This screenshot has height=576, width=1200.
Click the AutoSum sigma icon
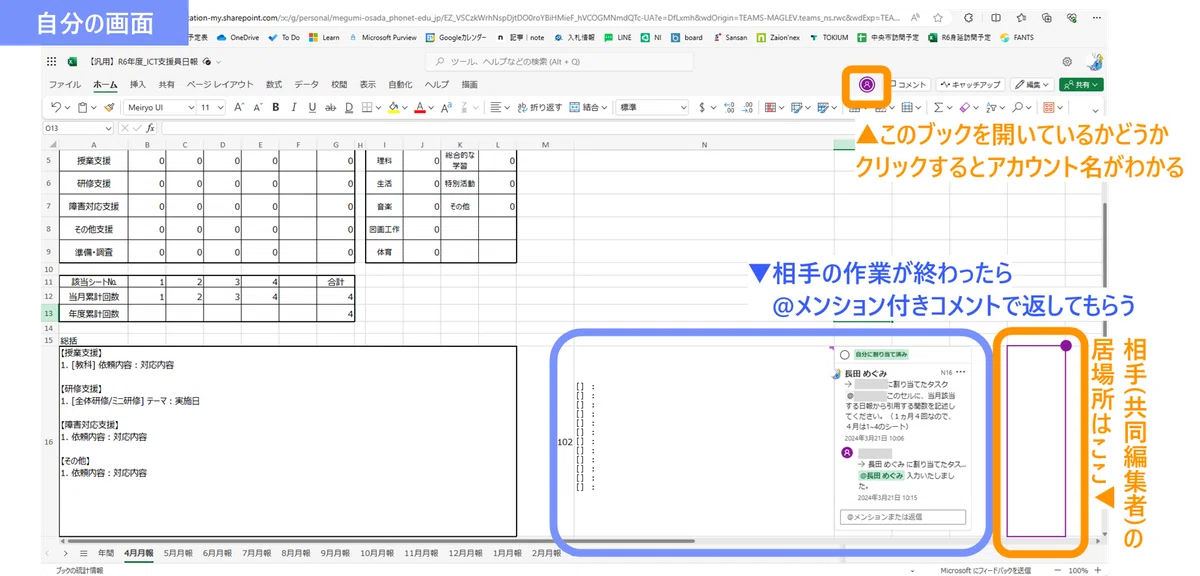tap(938, 107)
